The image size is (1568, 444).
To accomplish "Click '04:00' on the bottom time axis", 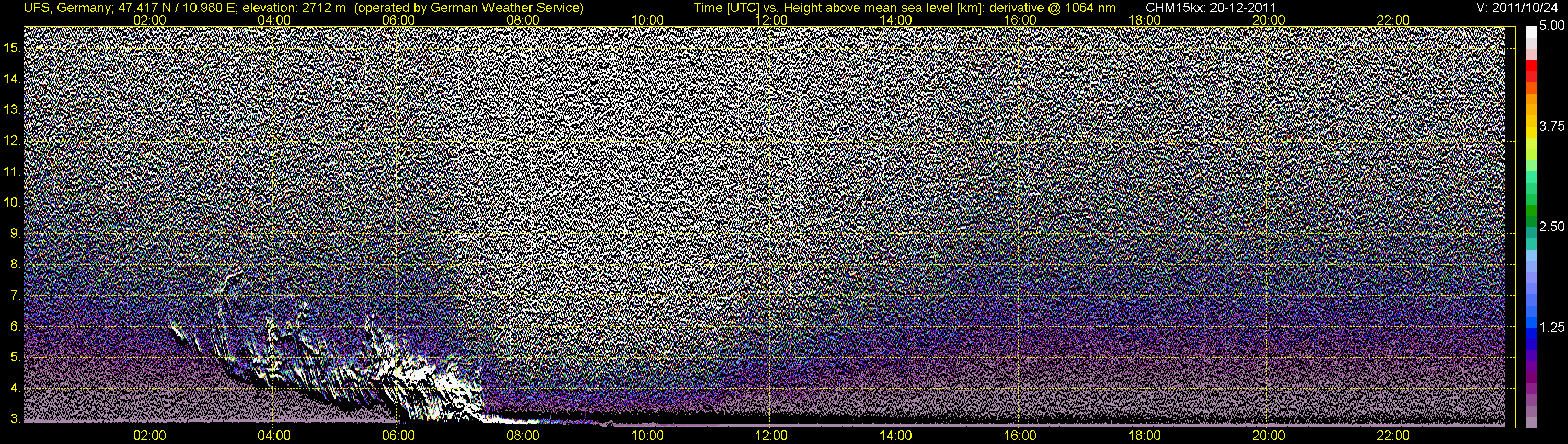I will (x=274, y=436).
